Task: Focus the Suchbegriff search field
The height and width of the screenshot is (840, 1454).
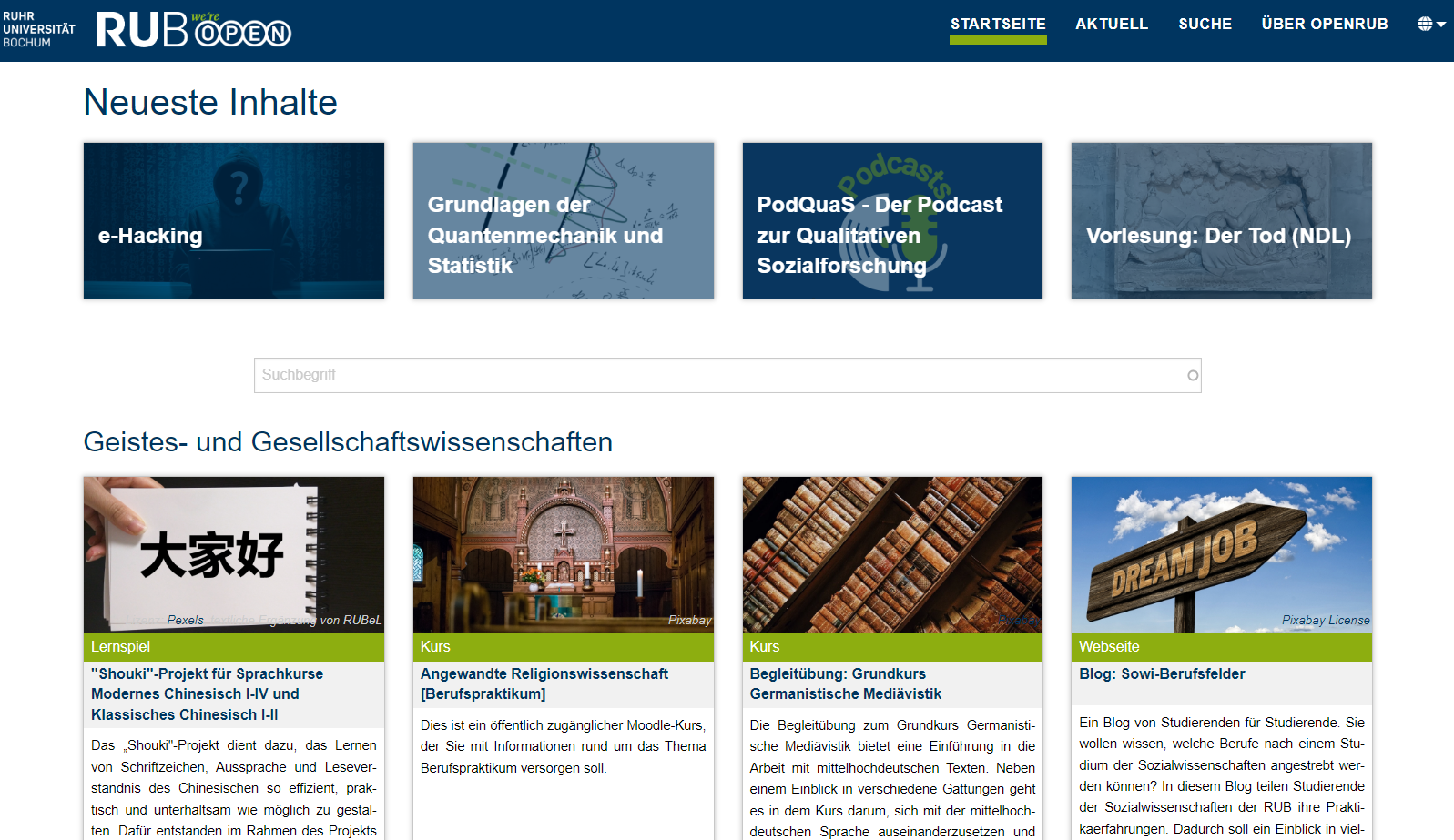Action: [727, 375]
